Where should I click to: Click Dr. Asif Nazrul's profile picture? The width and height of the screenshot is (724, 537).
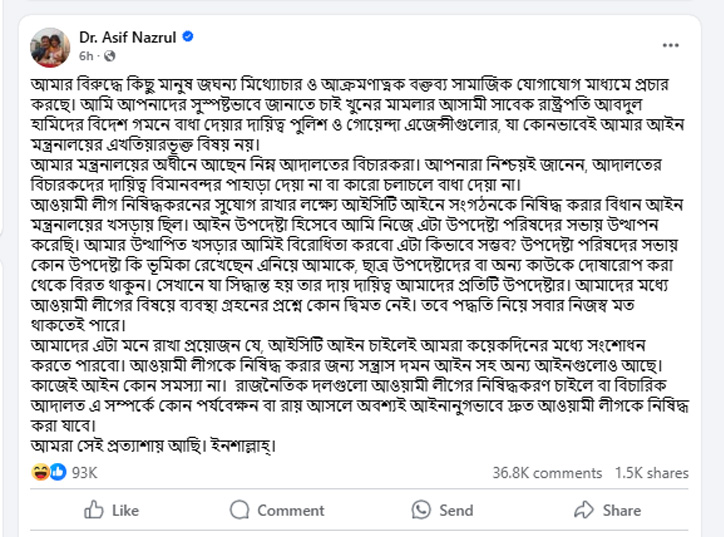[x=49, y=45]
